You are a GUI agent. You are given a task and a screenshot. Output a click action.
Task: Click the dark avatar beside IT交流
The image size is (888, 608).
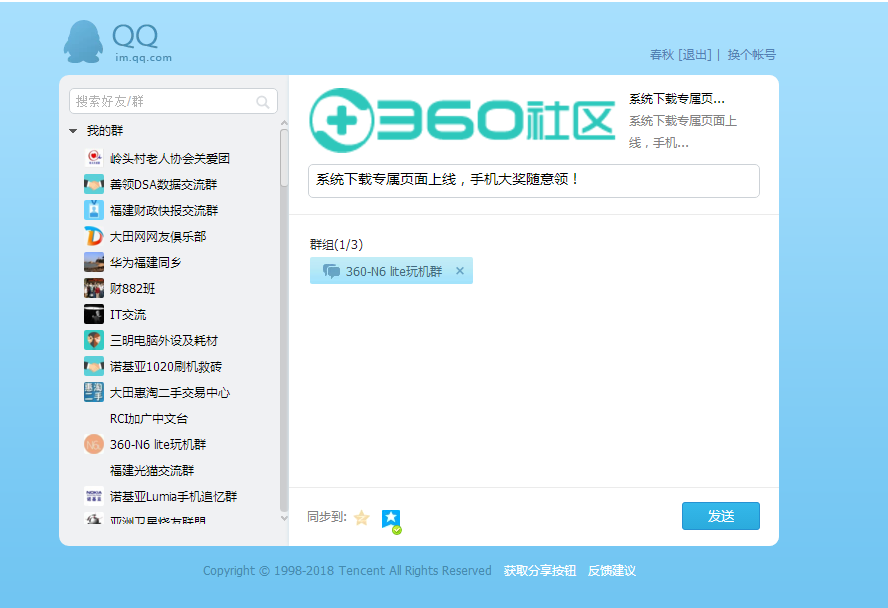[94, 314]
